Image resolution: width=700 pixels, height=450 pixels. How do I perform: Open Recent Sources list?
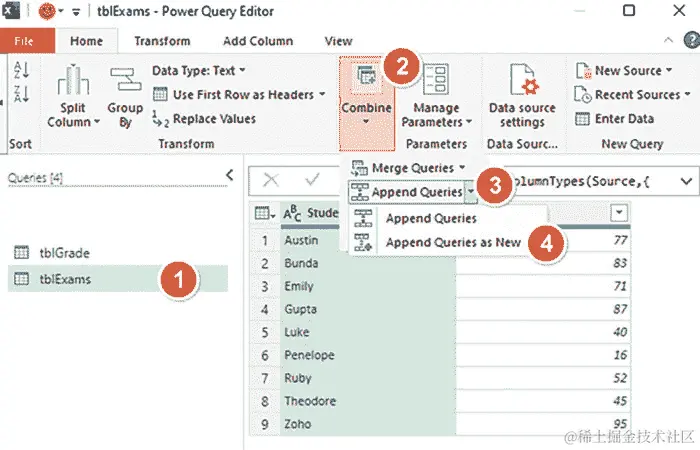point(632,95)
